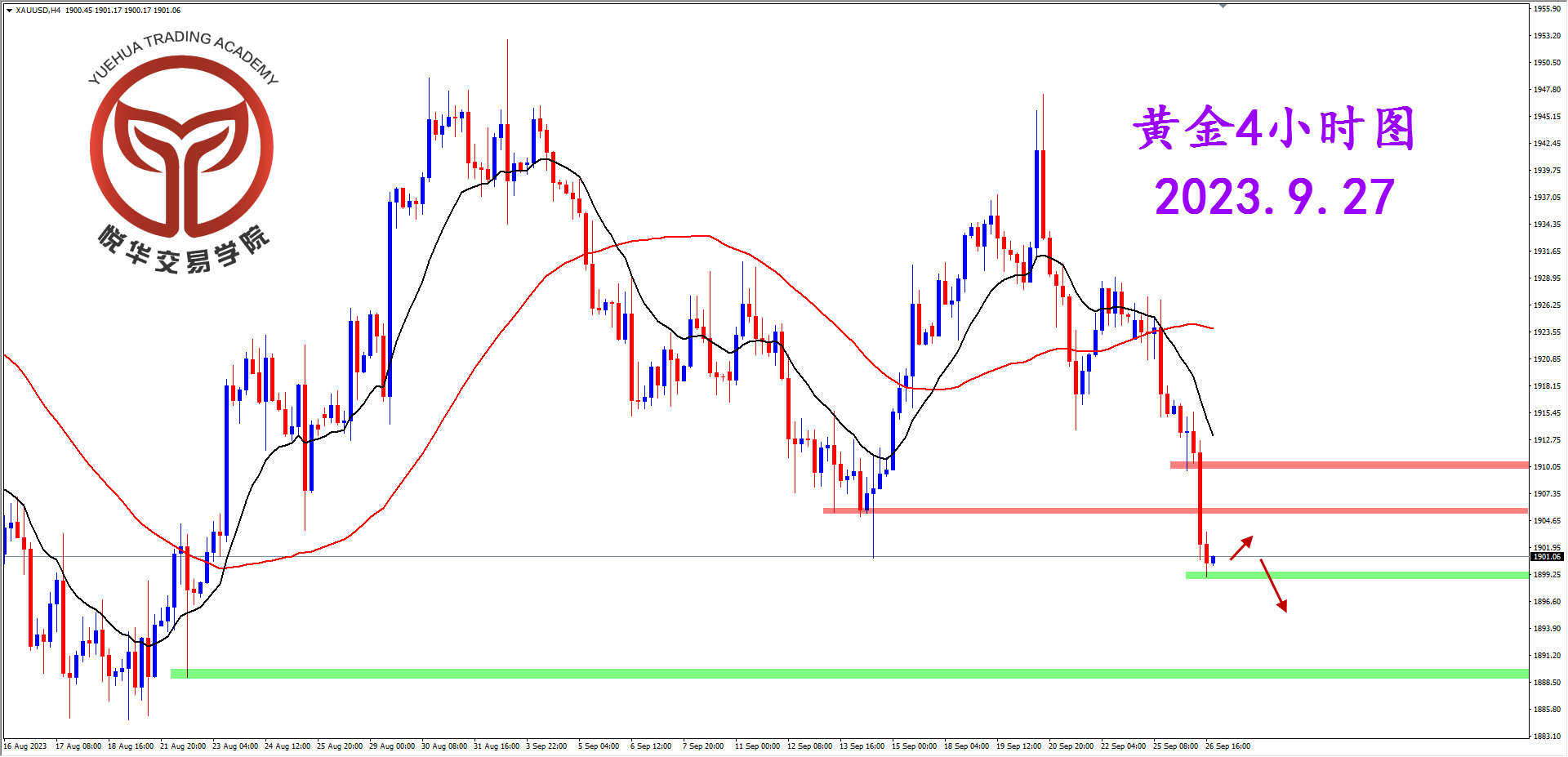1568x757 pixels.
Task: Click price axis label 1893.90
Action: (x=1547, y=629)
